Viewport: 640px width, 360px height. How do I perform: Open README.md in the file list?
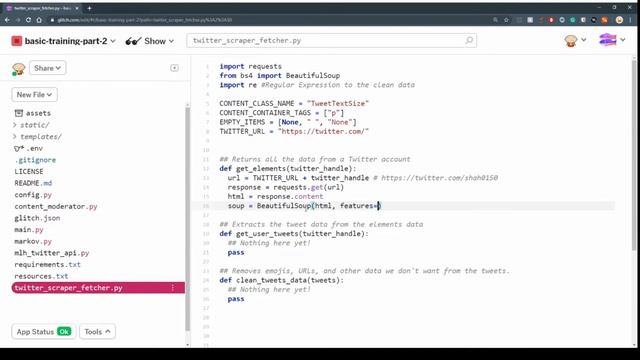[33, 183]
